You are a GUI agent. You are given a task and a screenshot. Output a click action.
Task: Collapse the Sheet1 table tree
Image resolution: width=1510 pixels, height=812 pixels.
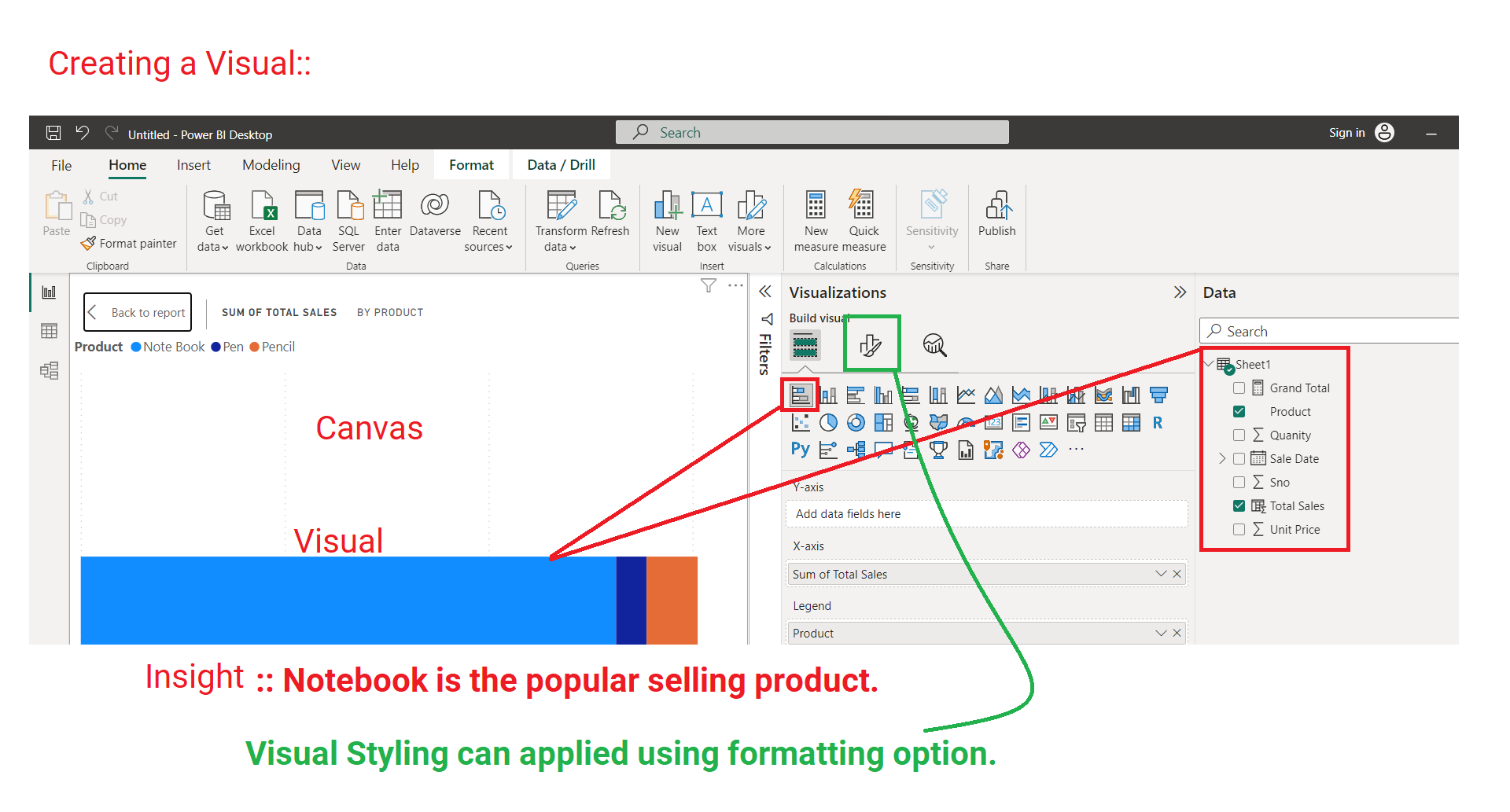point(1210,363)
